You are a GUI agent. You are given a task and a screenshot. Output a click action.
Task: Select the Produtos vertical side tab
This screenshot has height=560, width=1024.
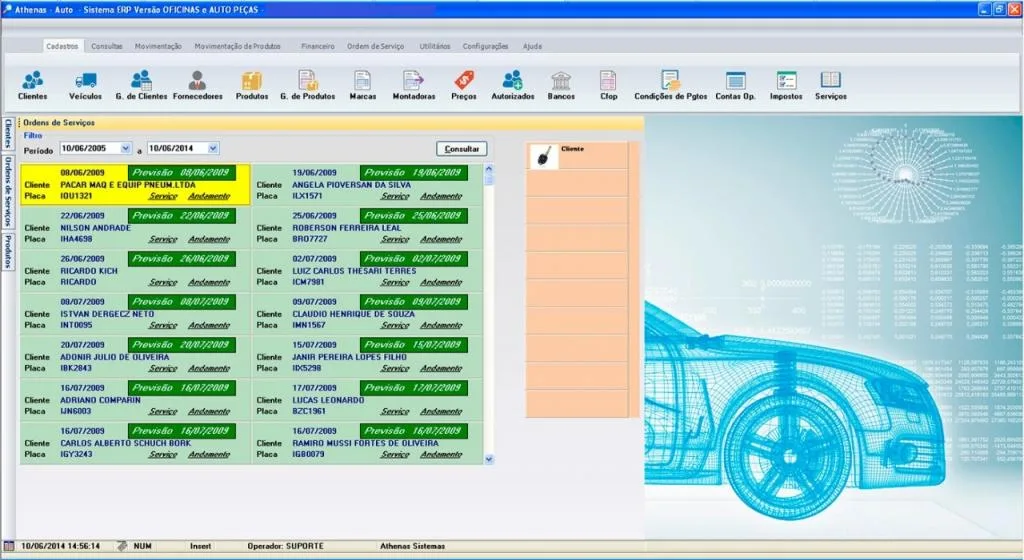7,252
